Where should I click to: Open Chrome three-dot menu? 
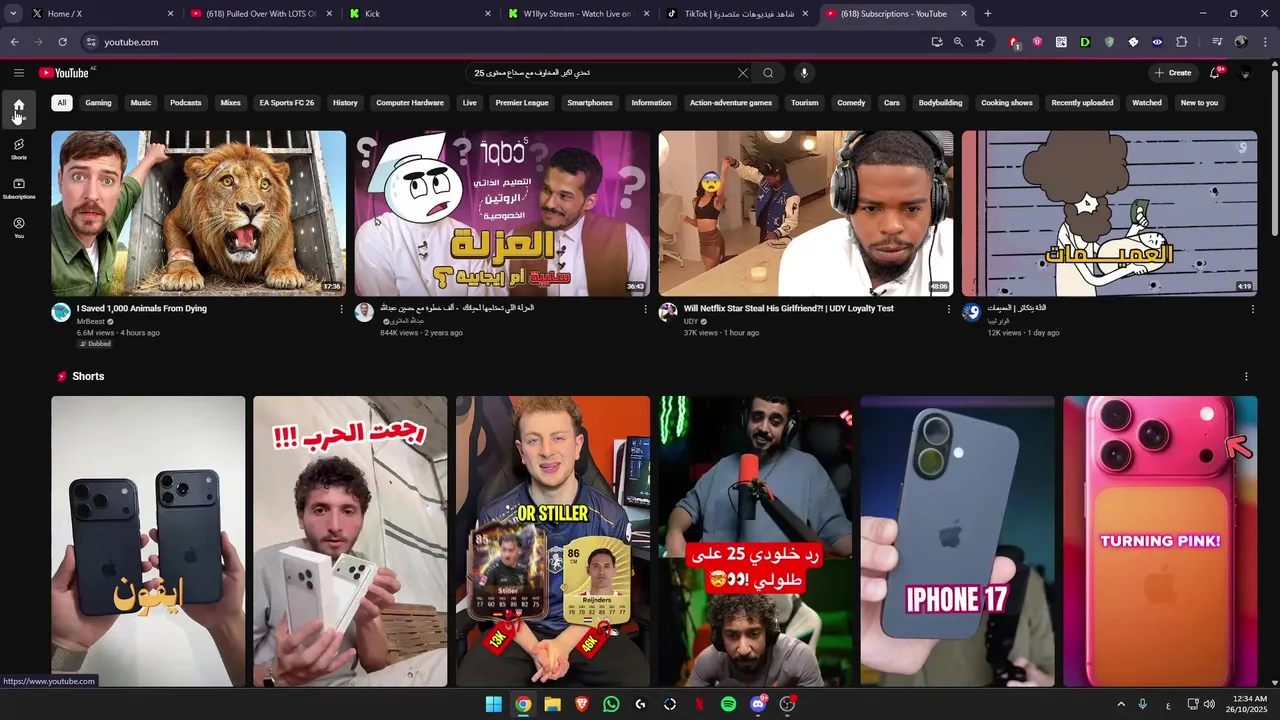pos(1265,42)
